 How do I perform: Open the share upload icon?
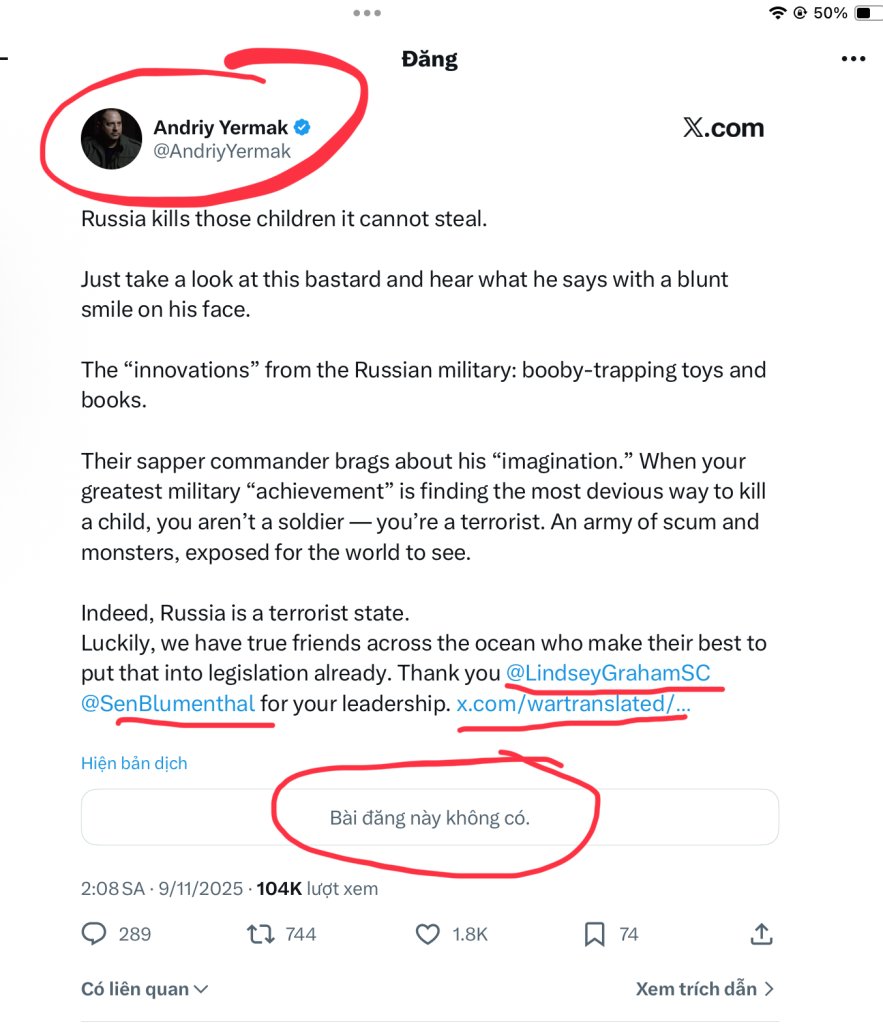761,934
